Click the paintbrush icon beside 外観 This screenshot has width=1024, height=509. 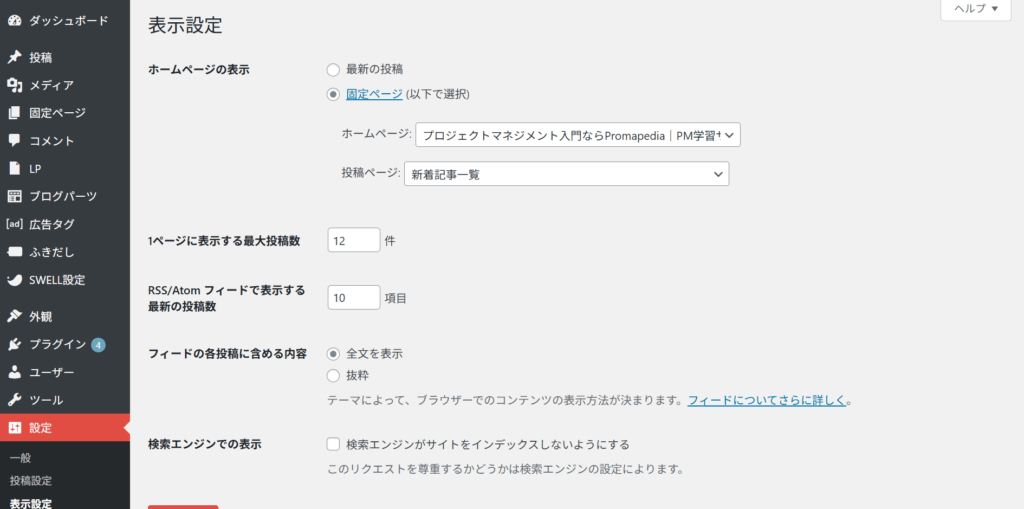tap(14, 317)
